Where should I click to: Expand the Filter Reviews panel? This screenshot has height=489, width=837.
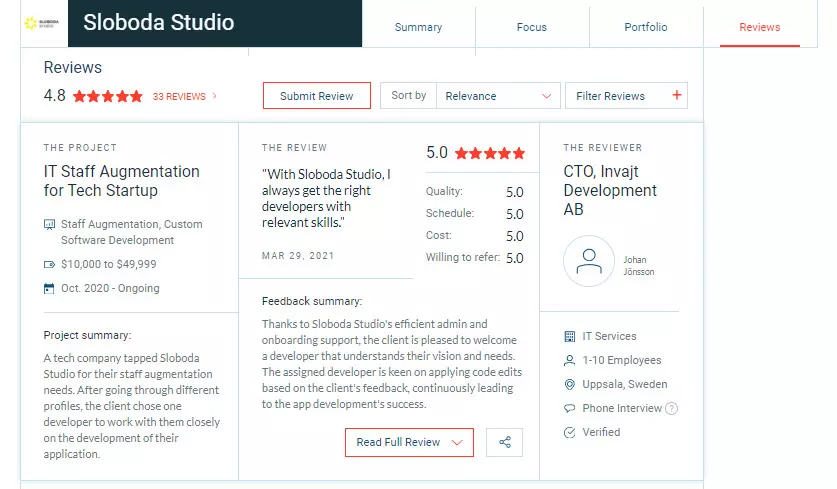coord(626,96)
